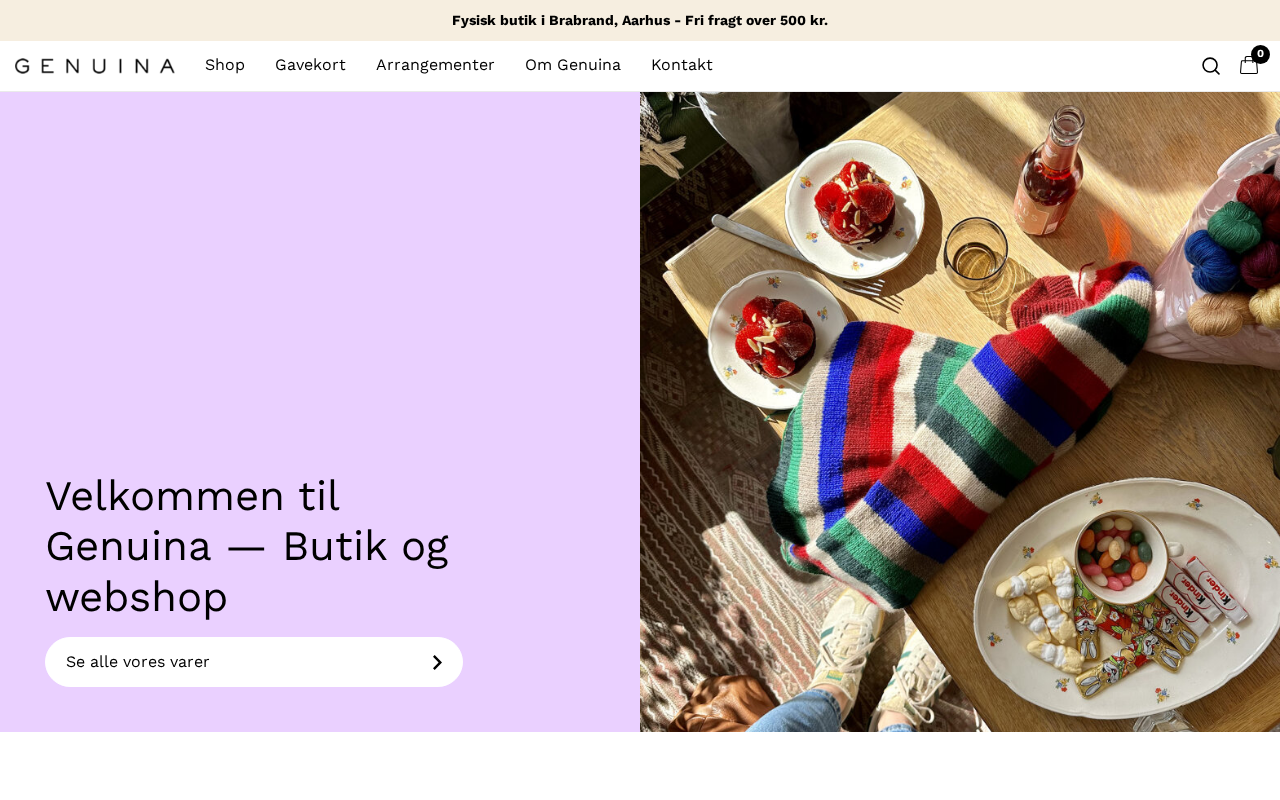Click the GENUINA logo
The image size is (1280, 800).
tap(95, 66)
